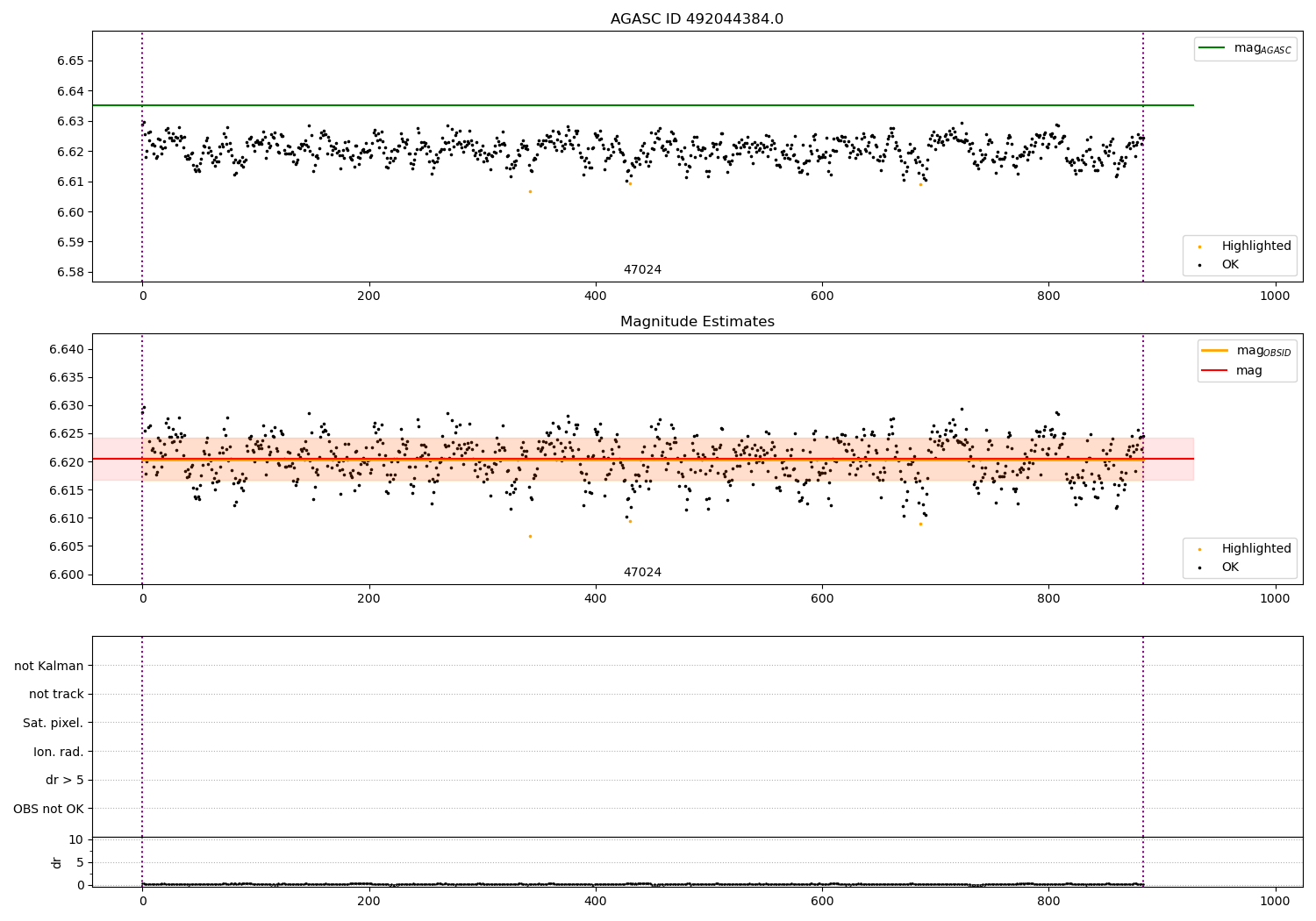Click the '6.640' y-tick in Magnitude Estimates plot
The width and height of the screenshot is (1316, 921).
pyautogui.click(x=67, y=350)
